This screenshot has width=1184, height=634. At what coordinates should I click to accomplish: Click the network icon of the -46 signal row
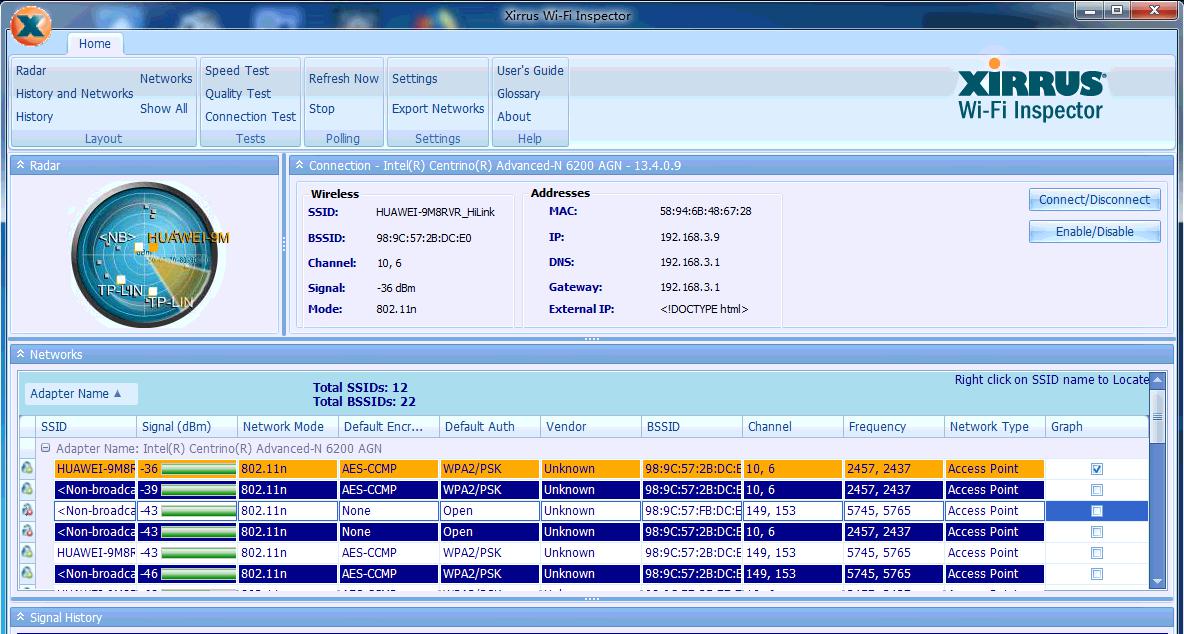27,574
